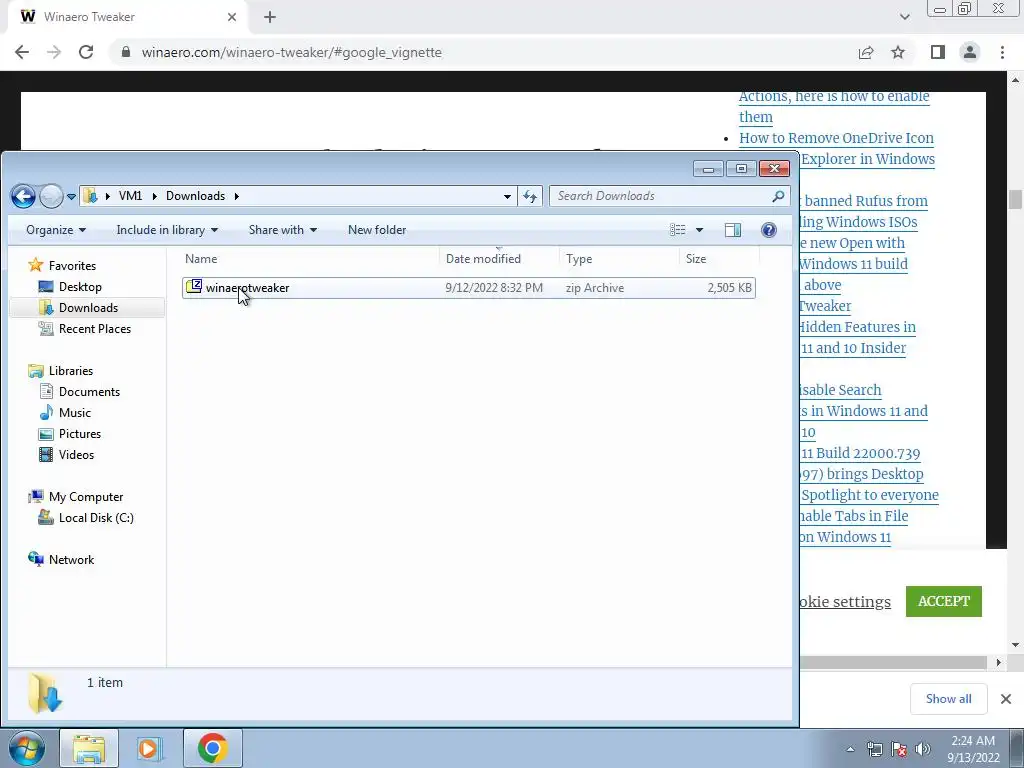The image size is (1024, 768).
Task: Select the Winaero Tweaker browser tab
Action: (x=127, y=17)
